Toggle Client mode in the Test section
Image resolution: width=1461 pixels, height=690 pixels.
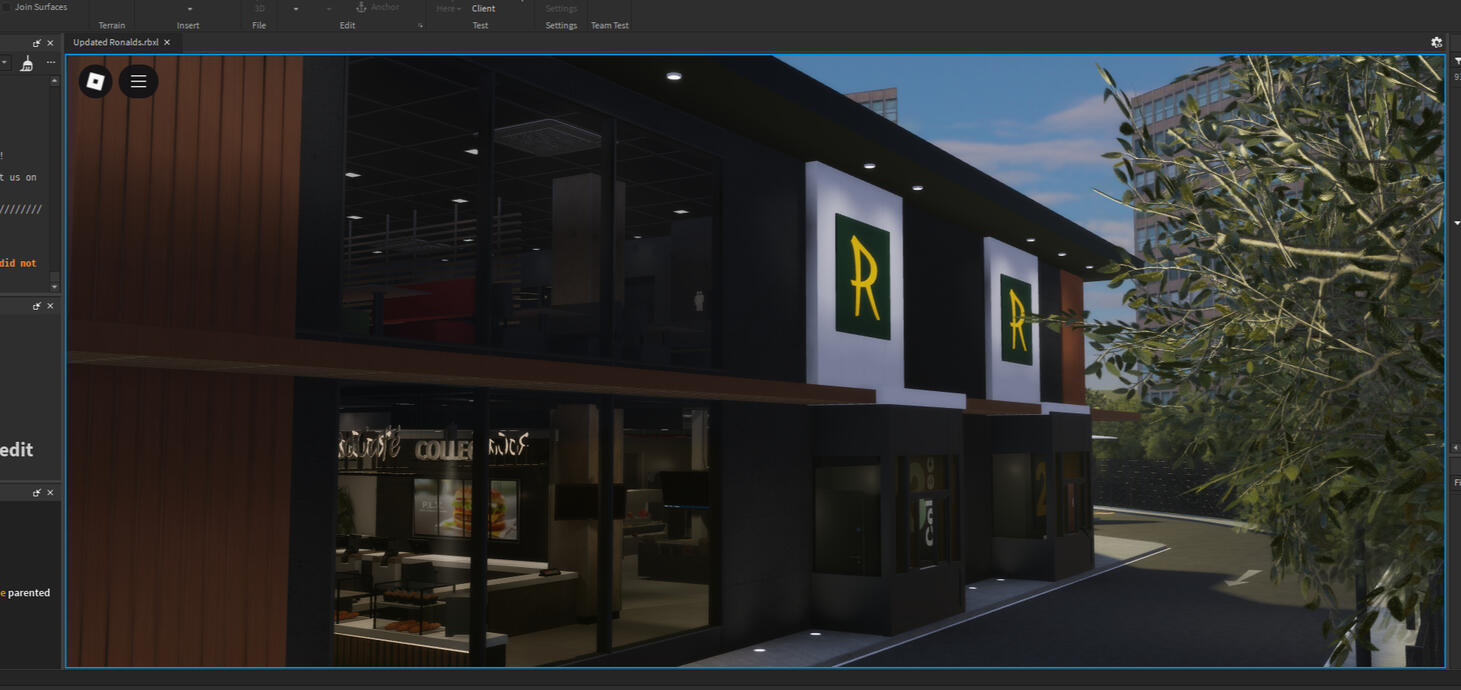pyautogui.click(x=484, y=8)
